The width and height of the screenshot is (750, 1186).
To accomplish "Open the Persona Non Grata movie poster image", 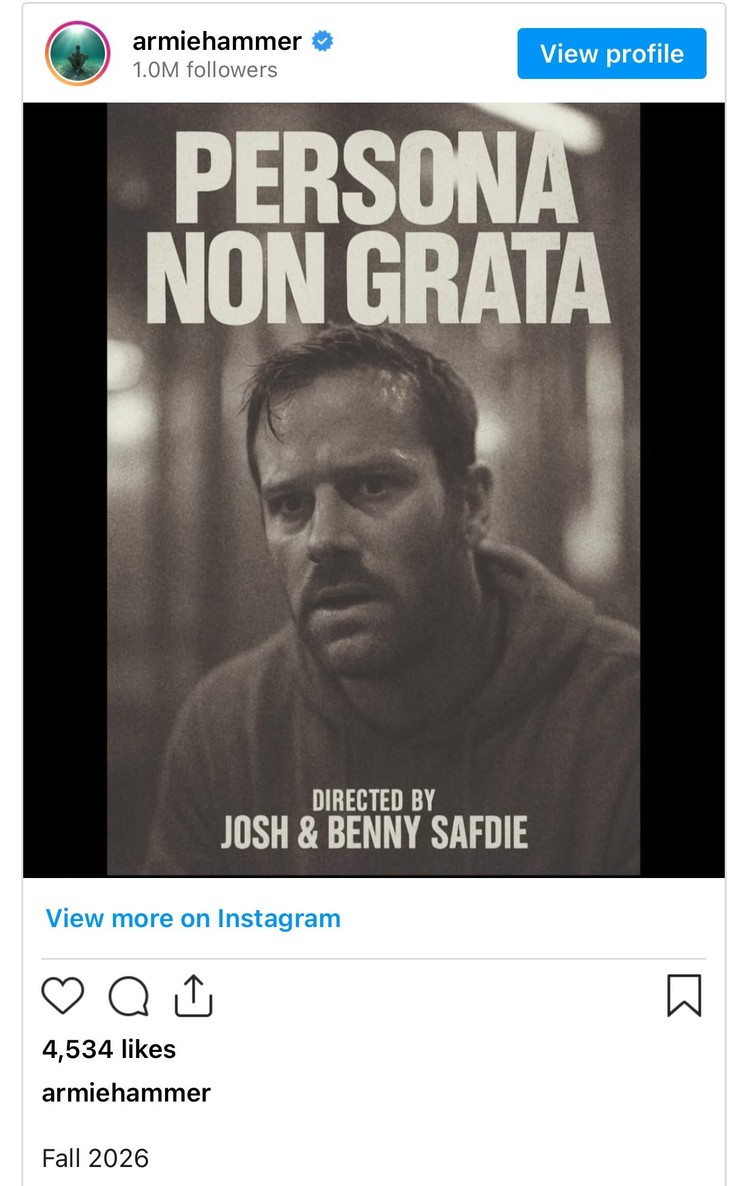I will tap(375, 490).
